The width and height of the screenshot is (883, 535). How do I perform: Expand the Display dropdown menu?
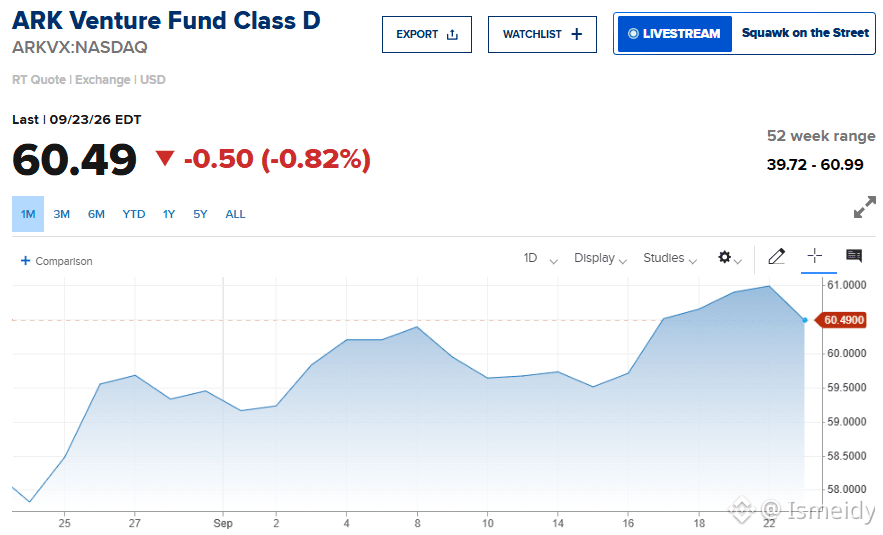600,258
